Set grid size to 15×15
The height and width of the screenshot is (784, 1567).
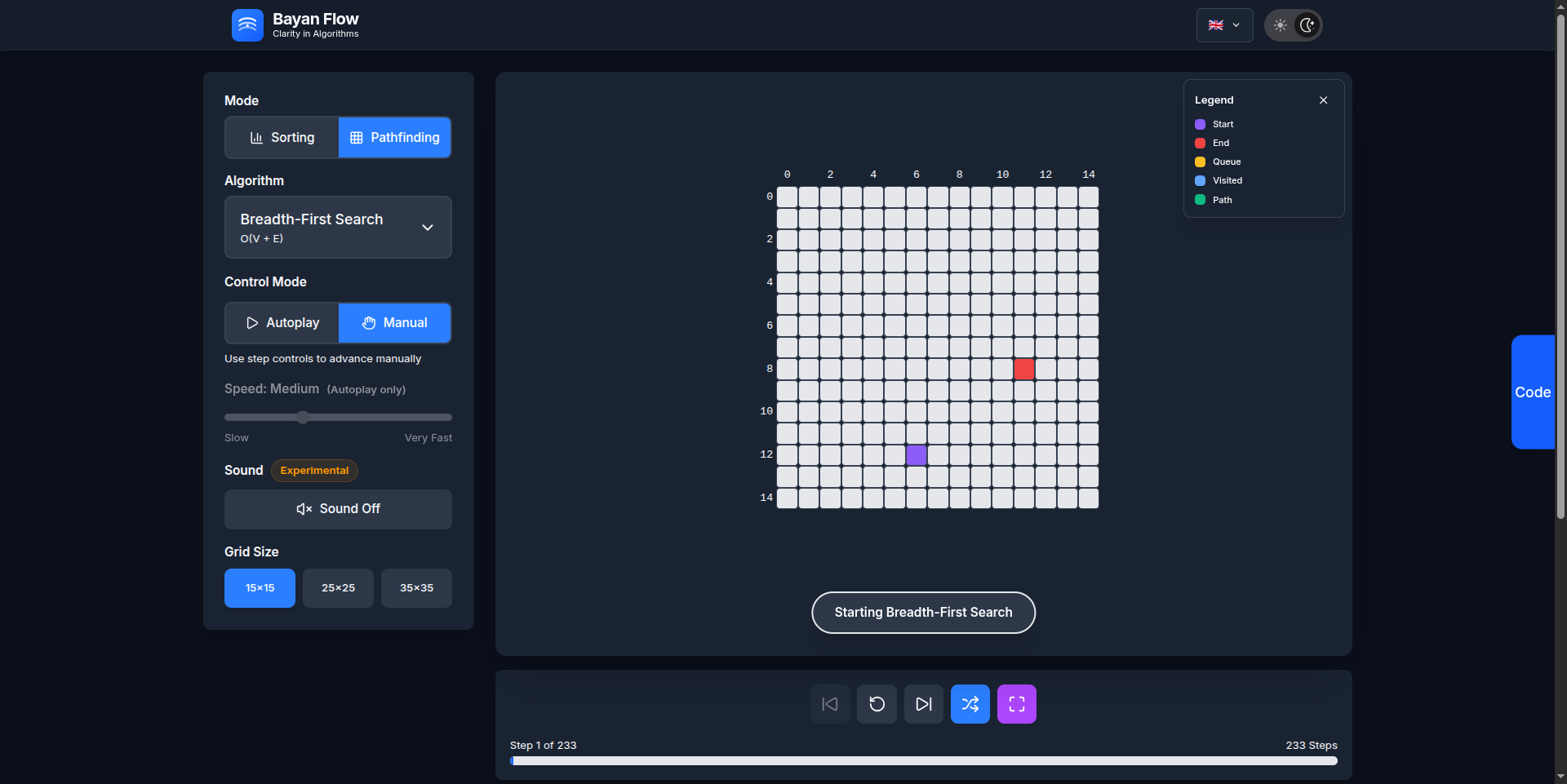pos(260,588)
